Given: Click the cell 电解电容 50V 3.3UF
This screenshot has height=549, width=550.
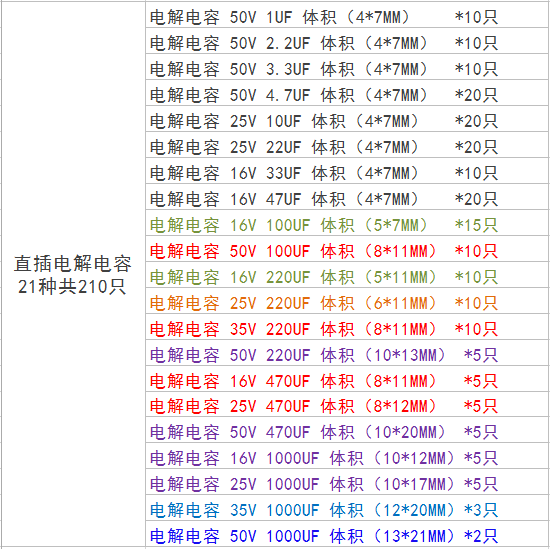Looking at the screenshot, I should (x=348, y=67).
